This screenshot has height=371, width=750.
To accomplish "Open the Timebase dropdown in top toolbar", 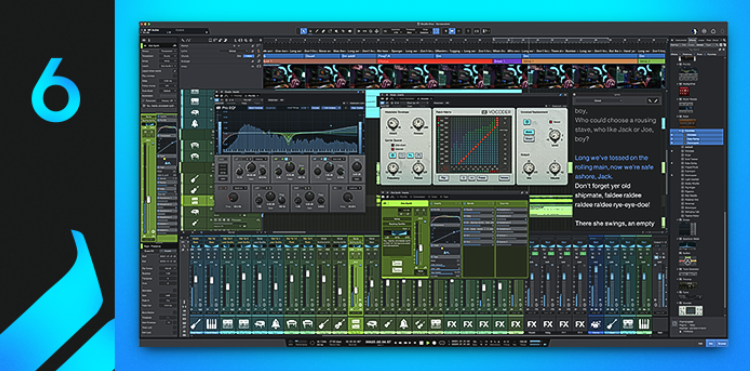I will 410,31.
